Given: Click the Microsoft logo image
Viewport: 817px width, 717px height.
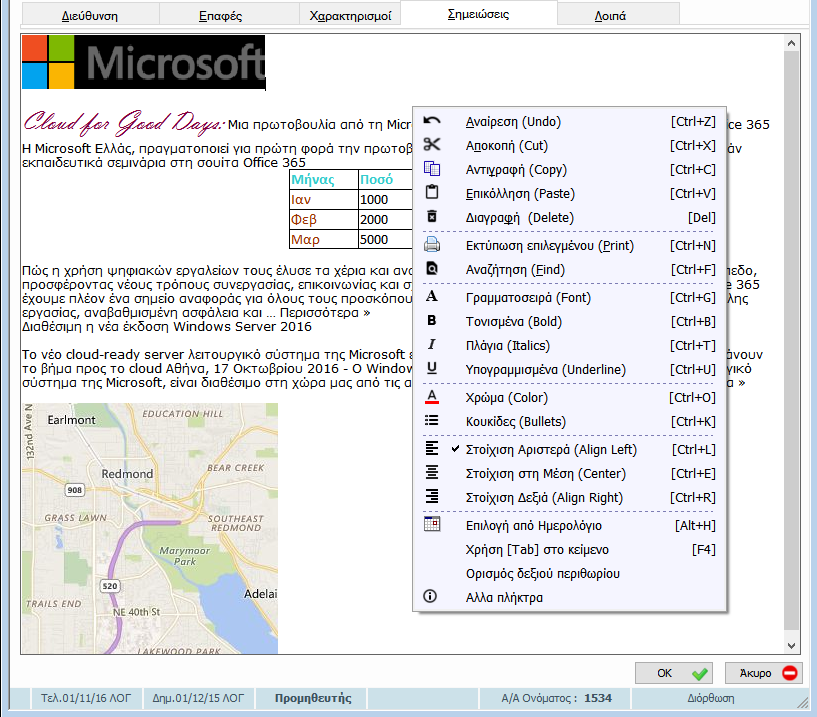Looking at the screenshot, I should click(x=144, y=62).
